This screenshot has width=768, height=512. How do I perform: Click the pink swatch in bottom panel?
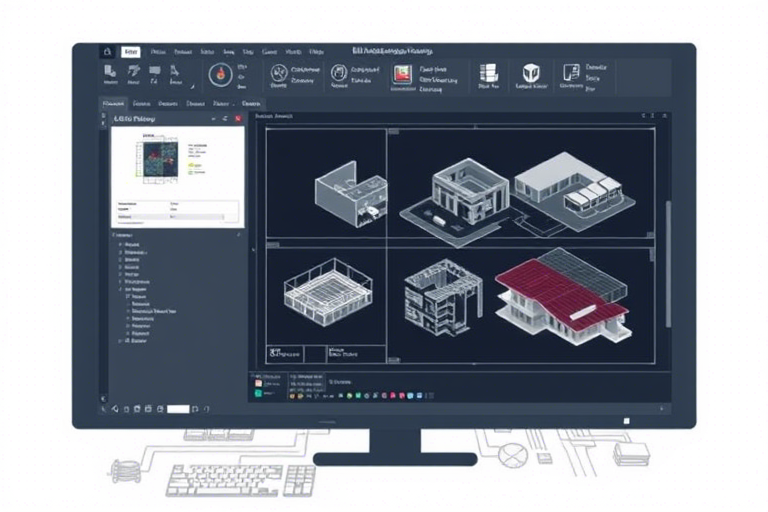pyautogui.click(x=258, y=384)
